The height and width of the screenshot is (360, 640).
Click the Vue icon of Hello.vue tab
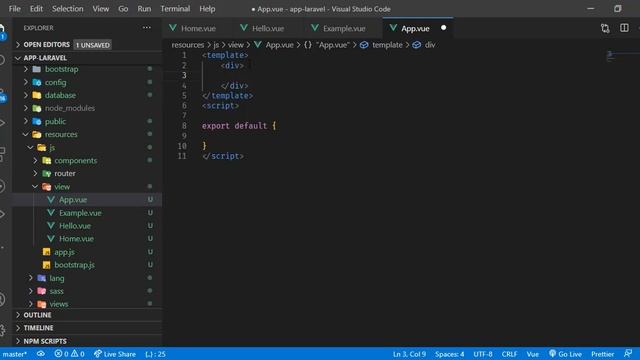pos(244,28)
